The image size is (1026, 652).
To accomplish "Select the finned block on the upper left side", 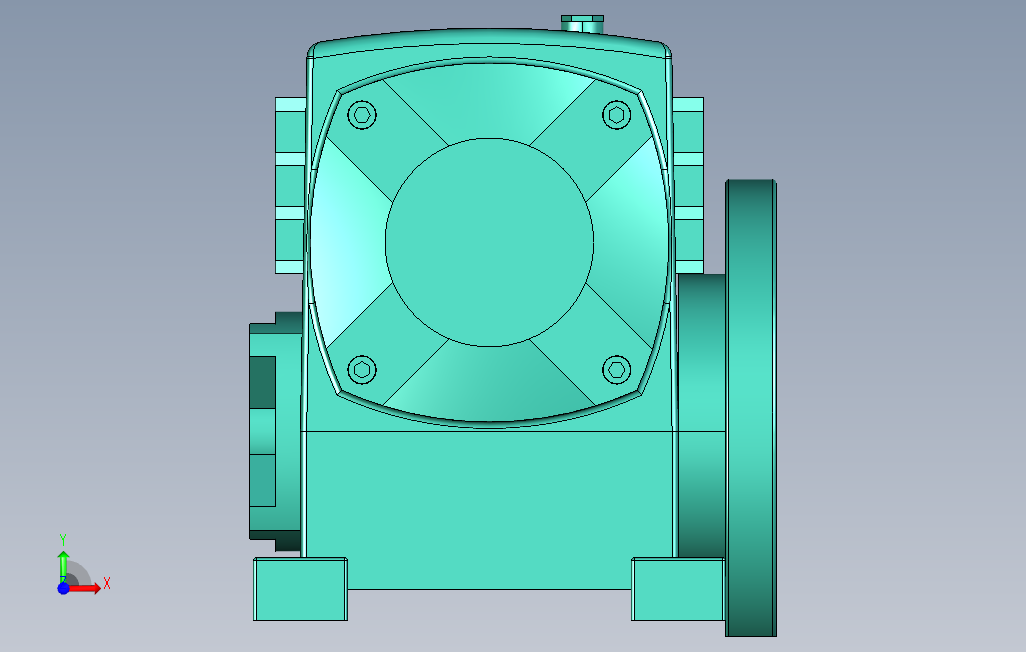I will 291,185.
